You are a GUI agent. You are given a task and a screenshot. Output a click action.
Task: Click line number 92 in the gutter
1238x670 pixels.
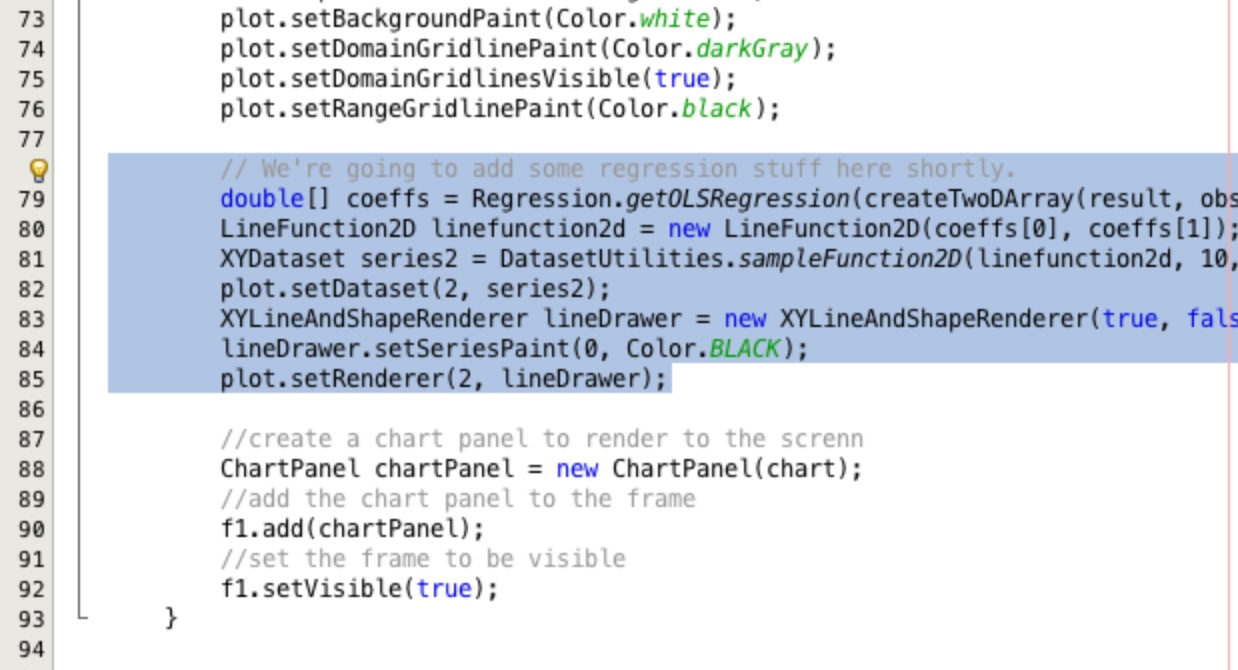coord(32,589)
